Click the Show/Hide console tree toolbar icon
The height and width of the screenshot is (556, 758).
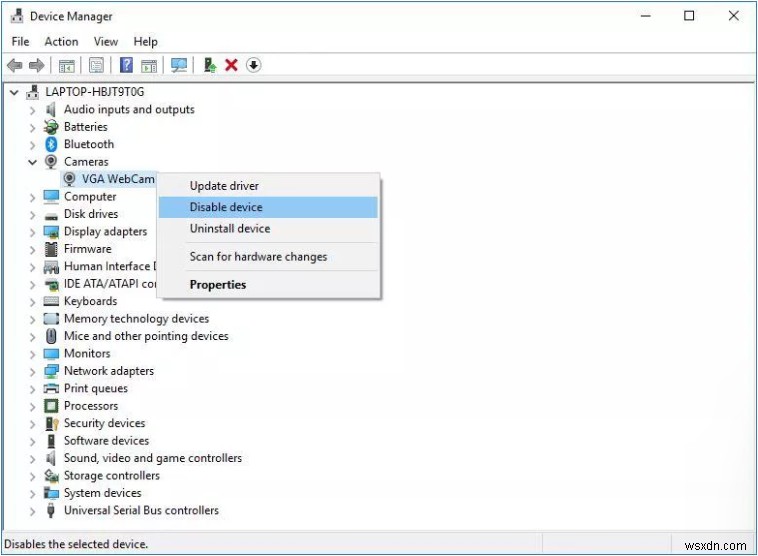pos(67,65)
